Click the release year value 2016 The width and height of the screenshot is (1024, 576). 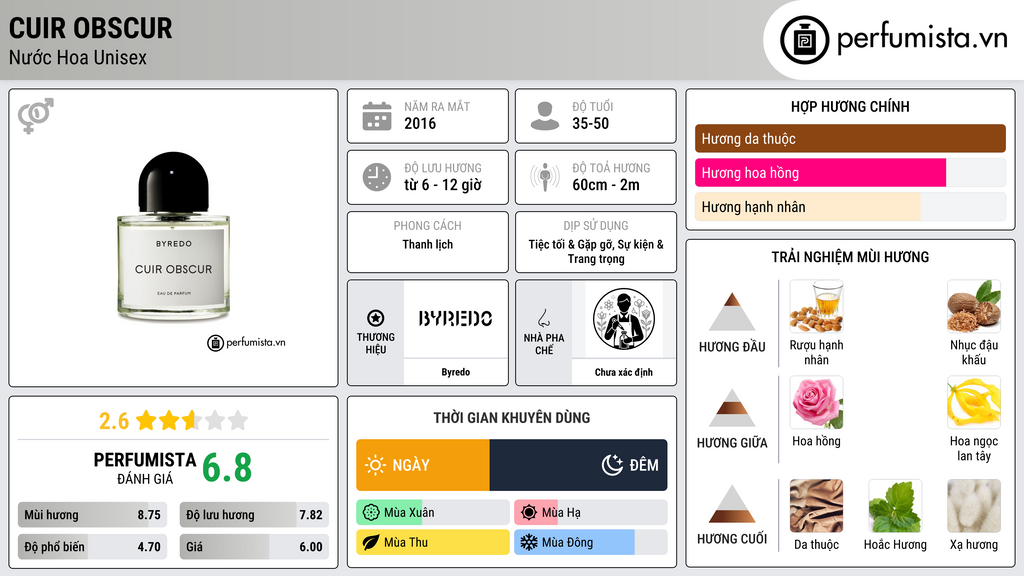420,123
